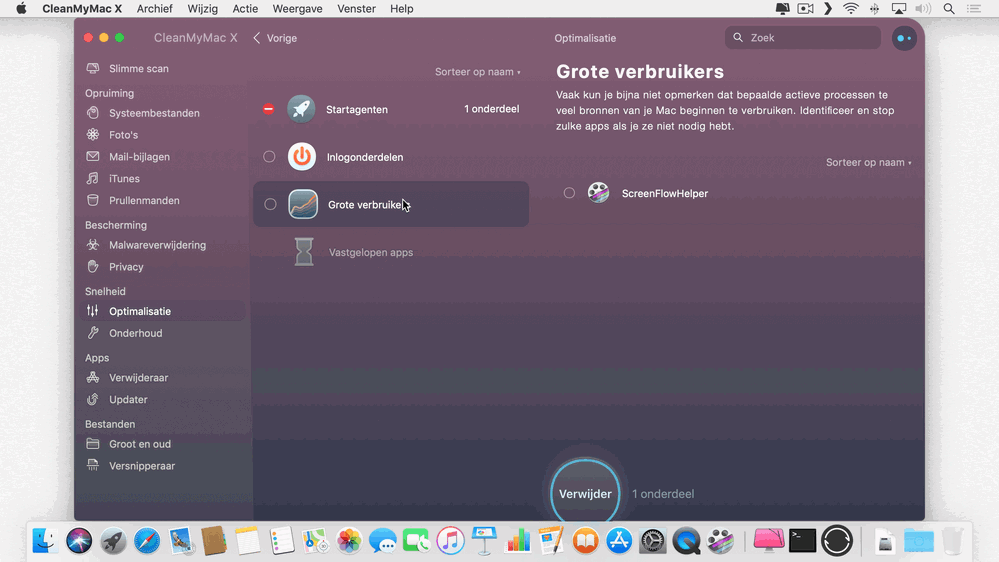The width and height of the screenshot is (999, 562).
Task: Open Updater module
Action: pyautogui.click(x=127, y=400)
